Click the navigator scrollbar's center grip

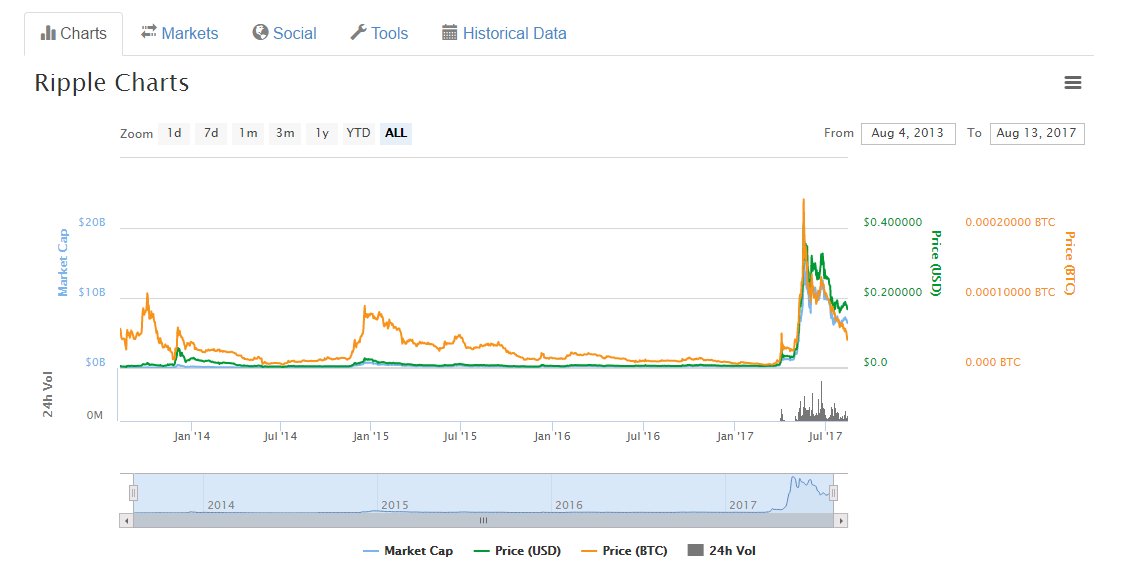(483, 520)
